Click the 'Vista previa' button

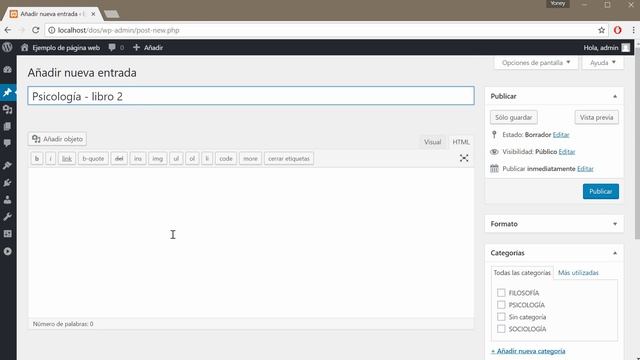(x=596, y=118)
